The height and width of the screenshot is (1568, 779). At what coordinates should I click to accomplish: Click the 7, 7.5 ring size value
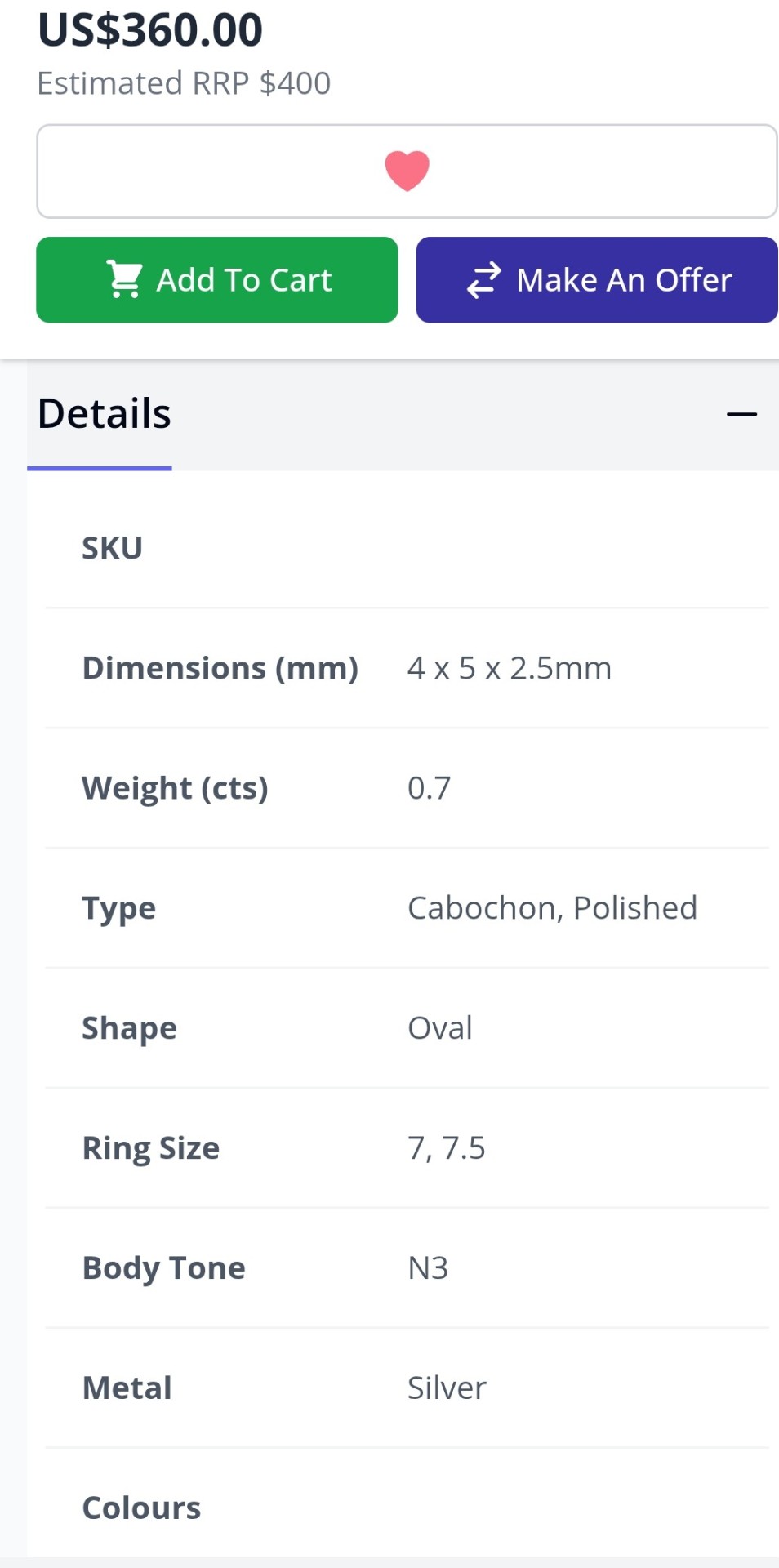[x=447, y=1148]
